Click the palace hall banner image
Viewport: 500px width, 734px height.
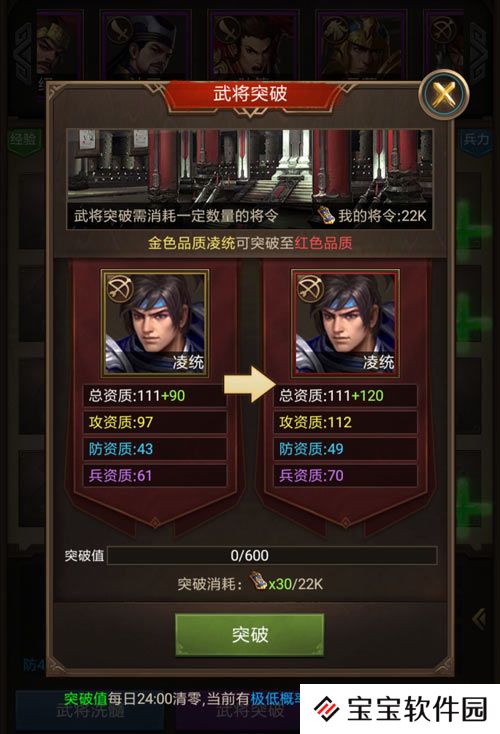(250, 179)
